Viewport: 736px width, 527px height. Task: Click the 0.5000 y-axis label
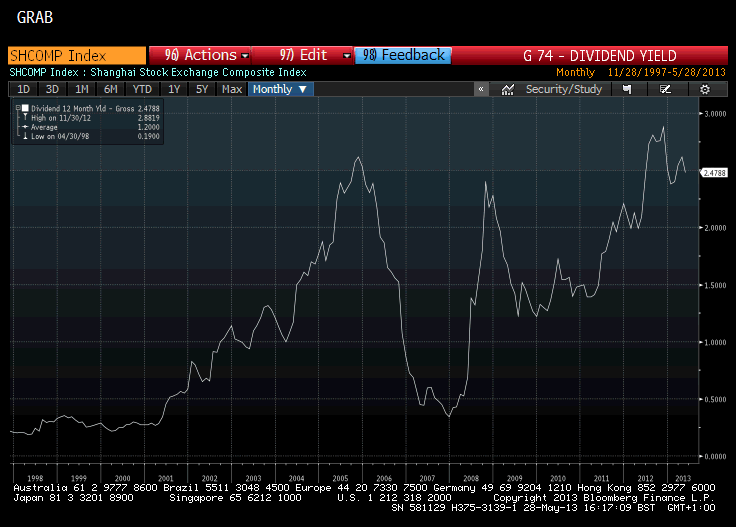[715, 399]
